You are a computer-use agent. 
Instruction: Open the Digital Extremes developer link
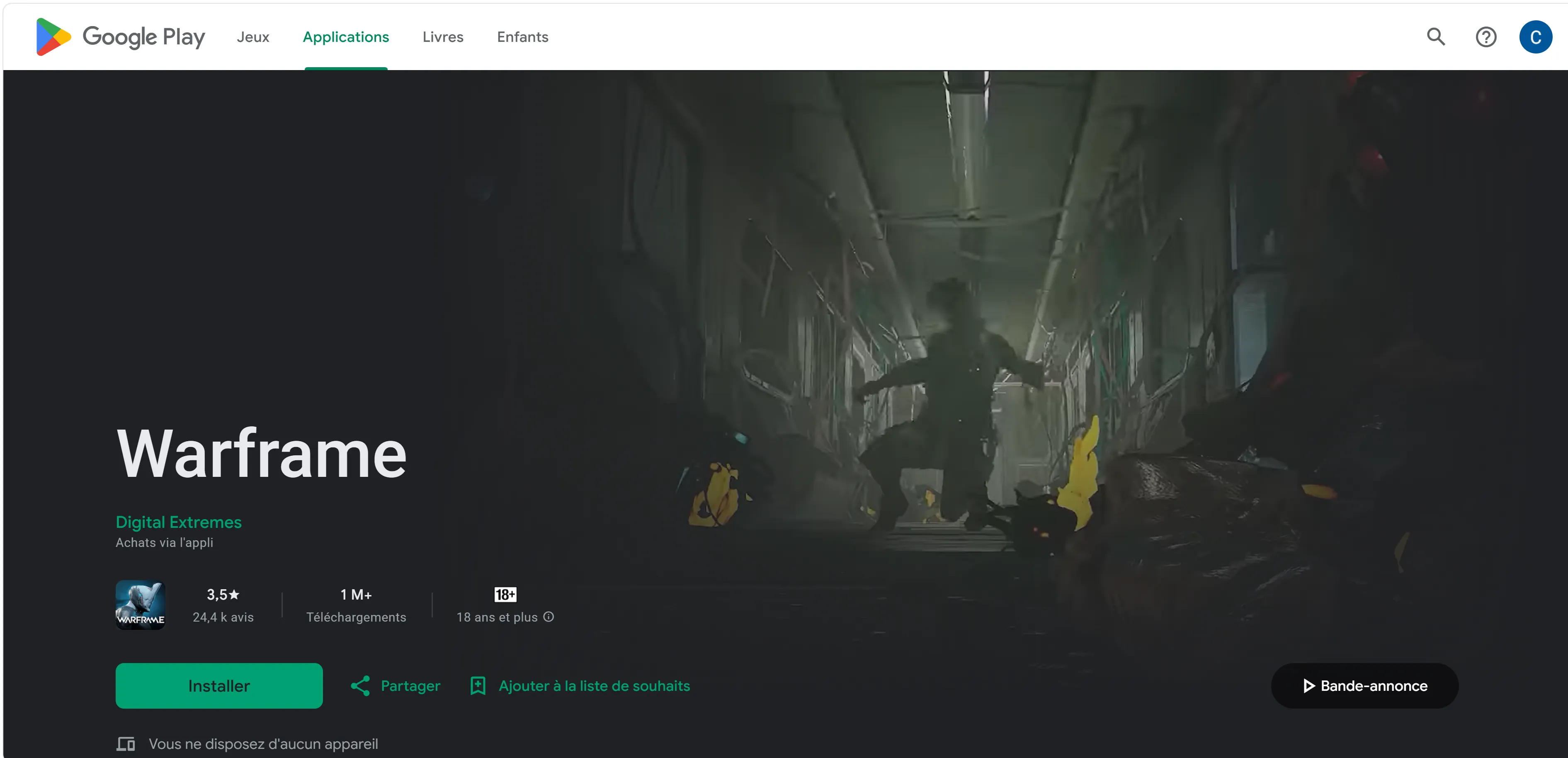tap(178, 522)
